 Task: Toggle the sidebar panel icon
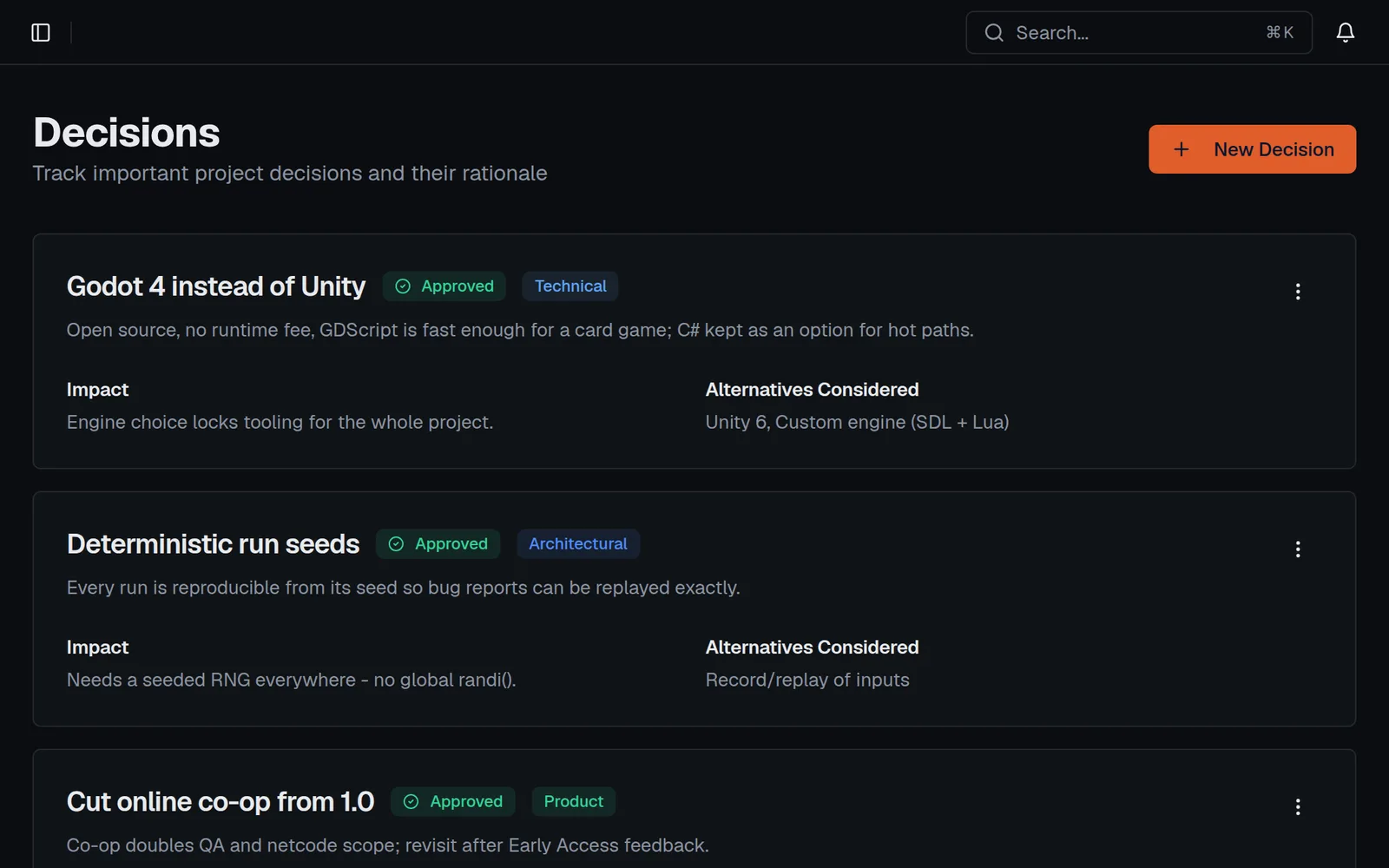[41, 33]
